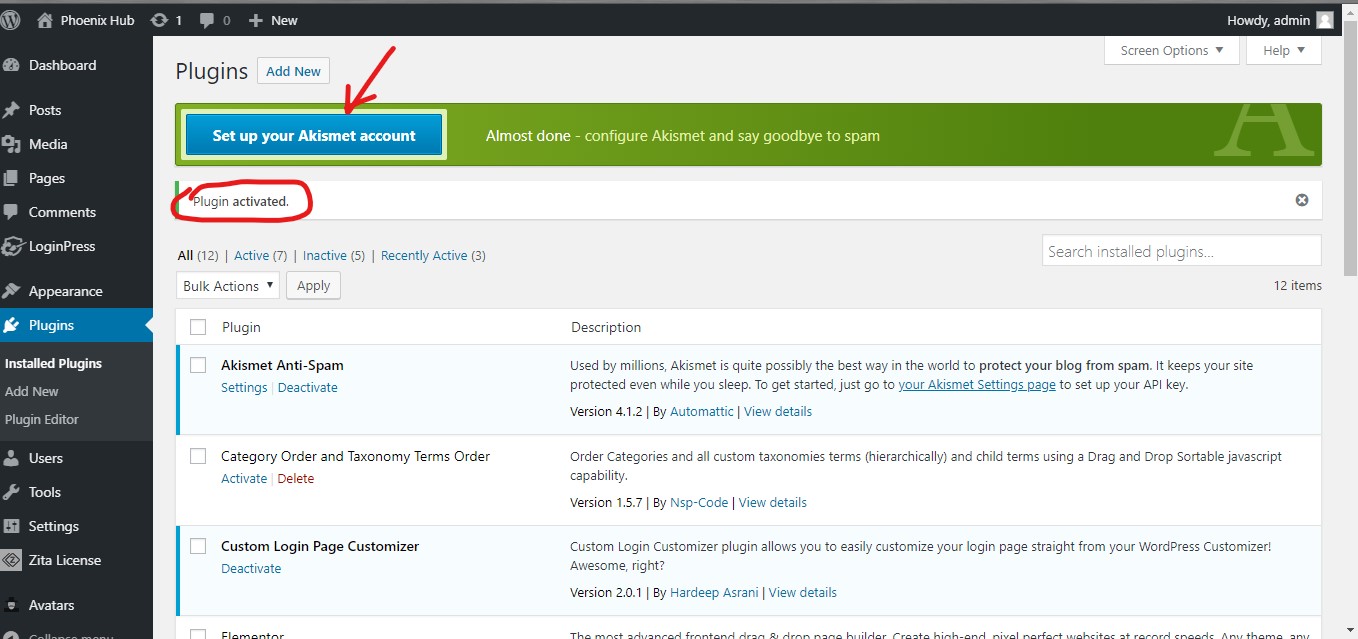This screenshot has height=639, width=1358.
Task: Click the 12 items count text
Action: pos(1298,285)
